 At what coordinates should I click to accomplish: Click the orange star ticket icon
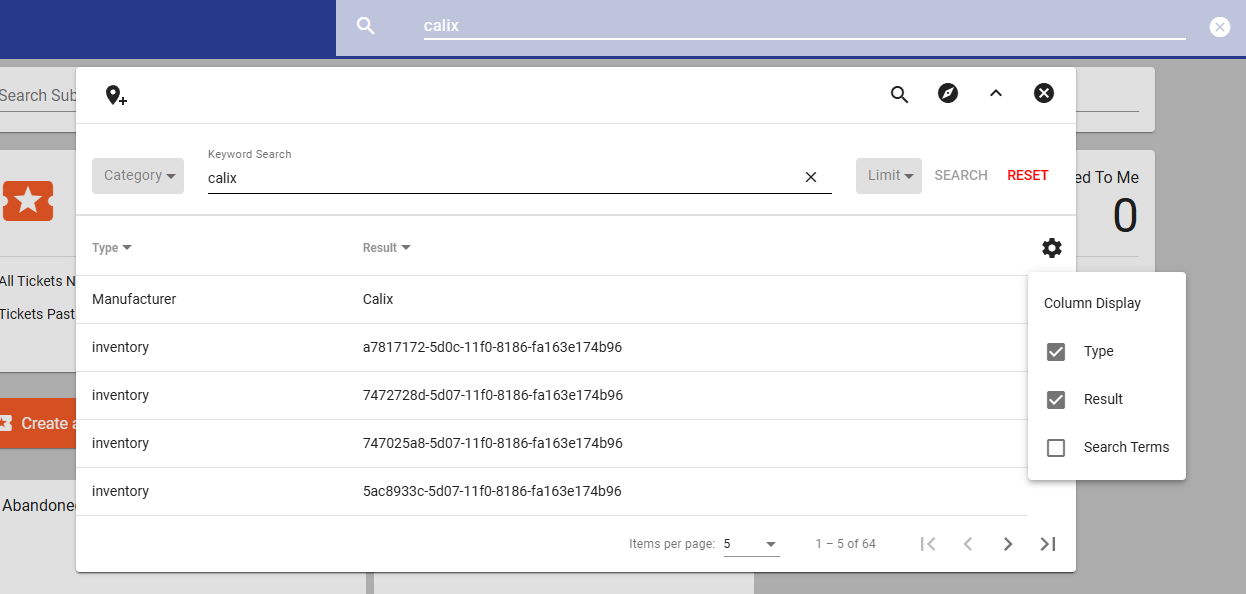(x=28, y=200)
